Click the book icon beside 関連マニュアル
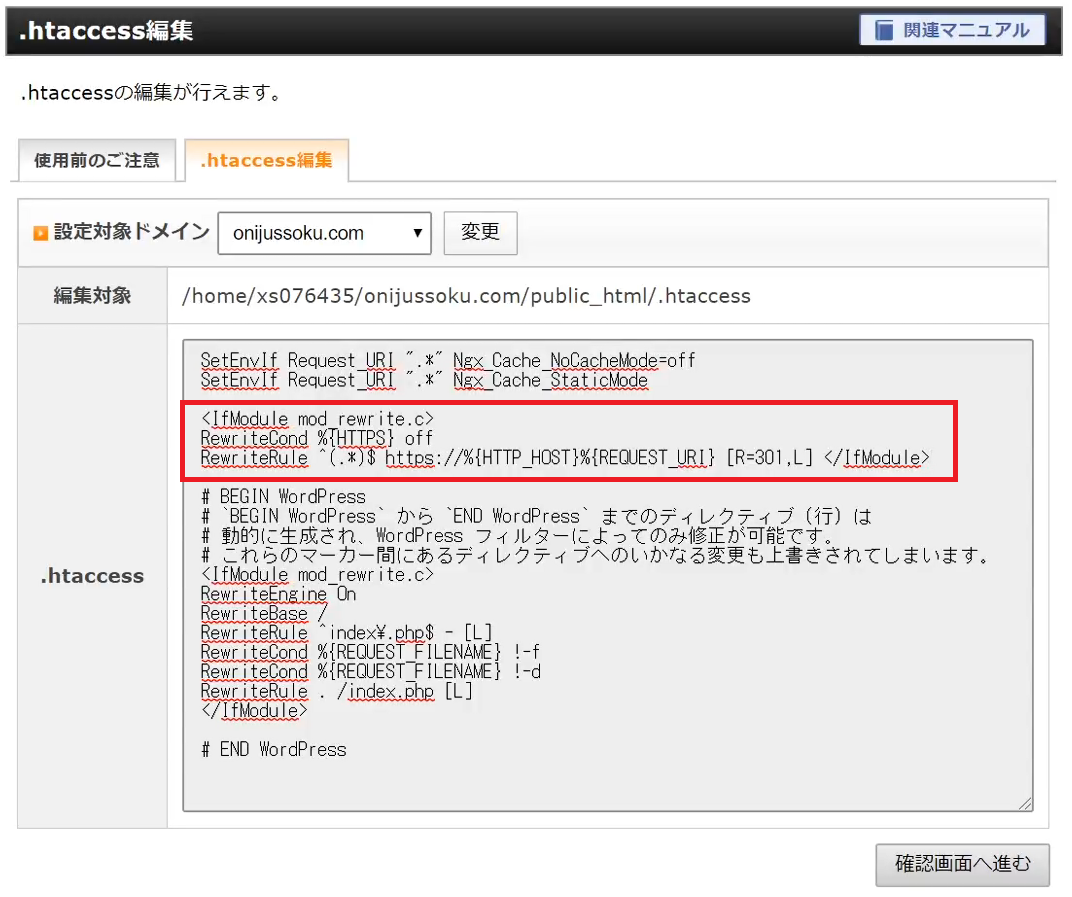Screen dimensions: 1072x897 (x=884, y=31)
